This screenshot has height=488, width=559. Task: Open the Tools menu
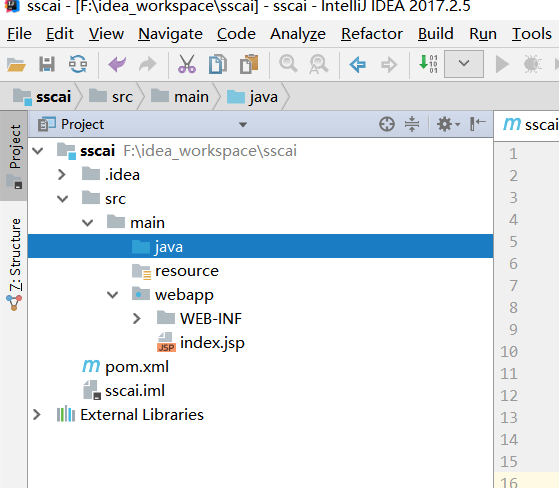click(532, 34)
